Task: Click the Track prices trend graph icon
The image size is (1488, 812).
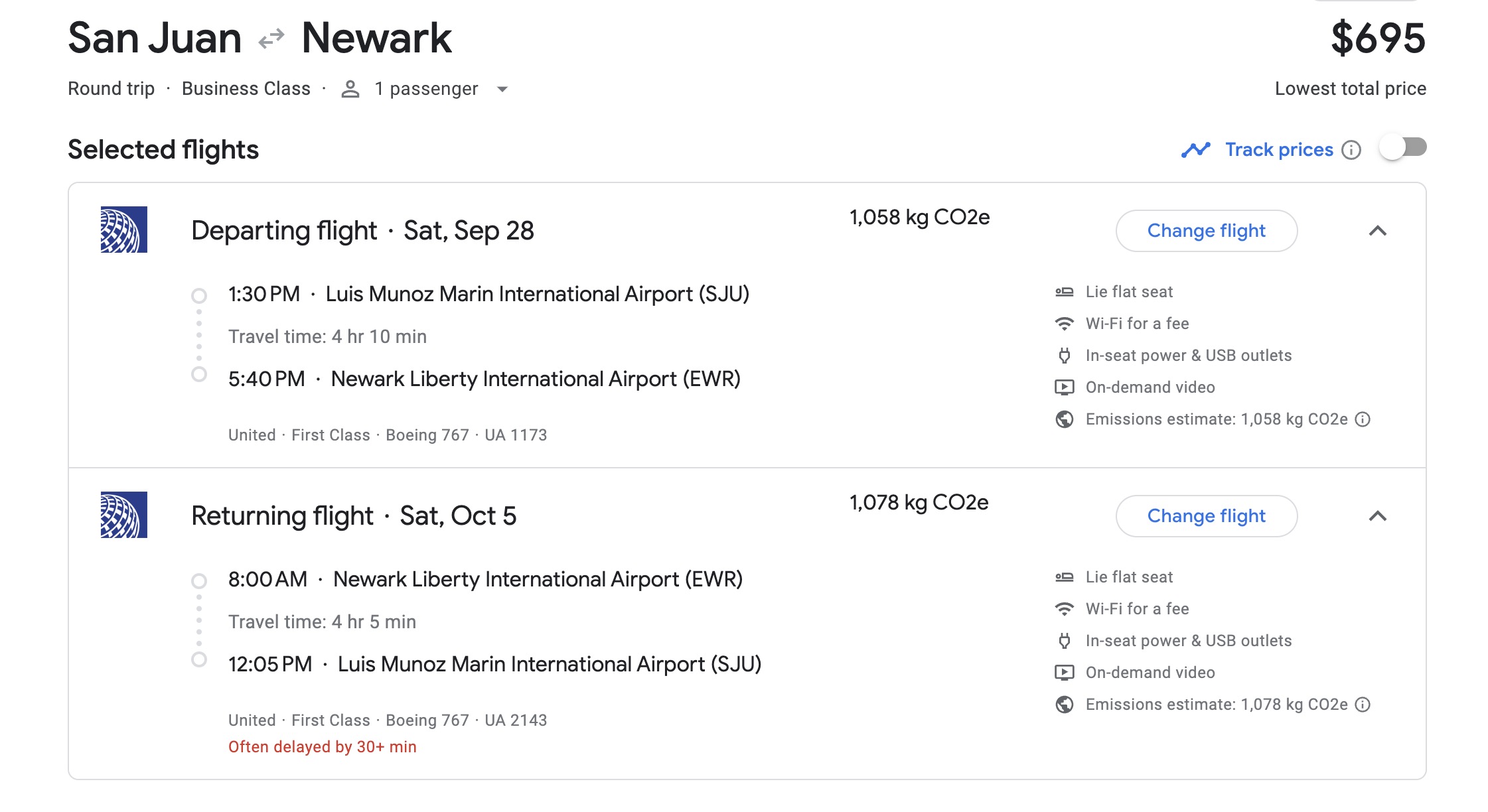Action: [1195, 150]
